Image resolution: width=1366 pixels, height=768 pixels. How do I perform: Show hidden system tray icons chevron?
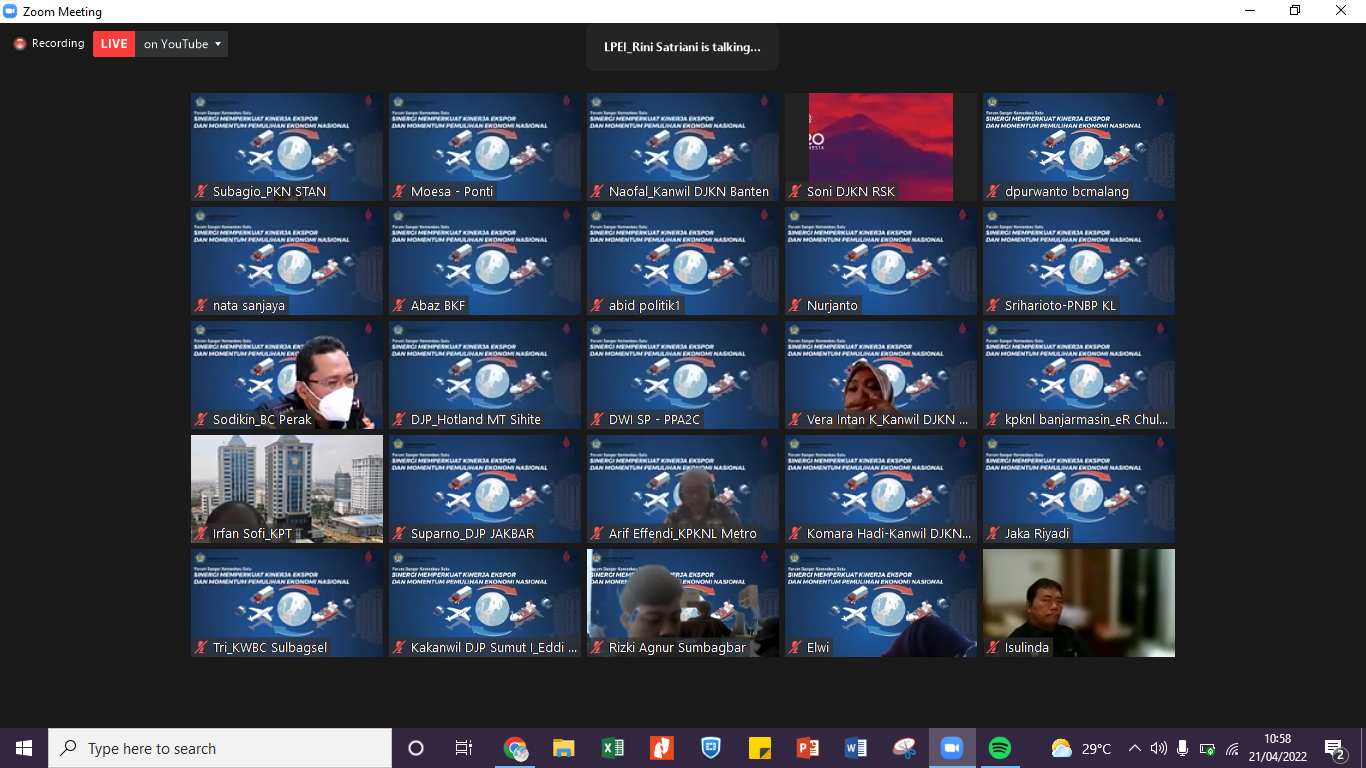[x=1134, y=748]
